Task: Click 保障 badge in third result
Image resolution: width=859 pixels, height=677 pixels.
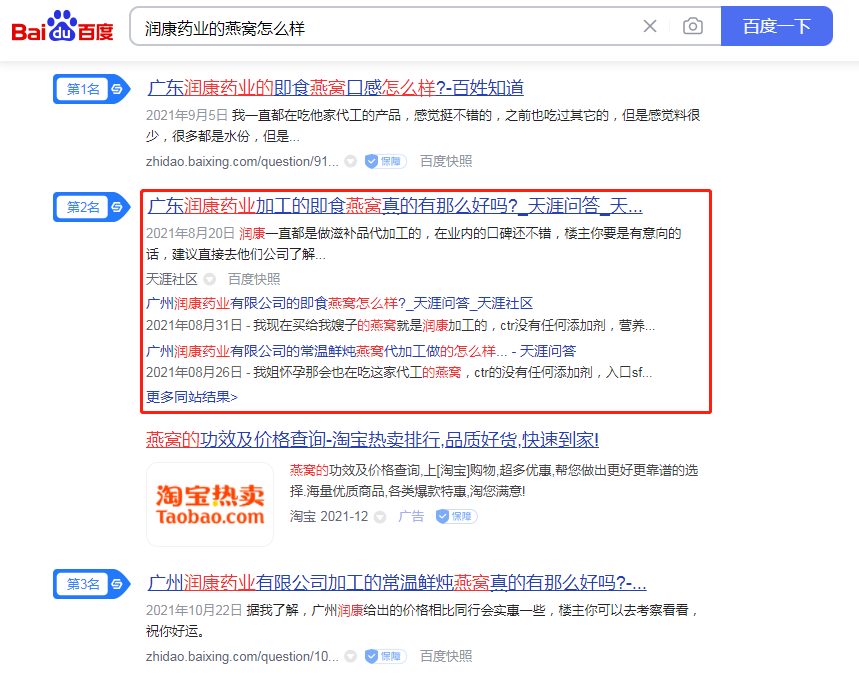Action: pyautogui.click(x=385, y=656)
